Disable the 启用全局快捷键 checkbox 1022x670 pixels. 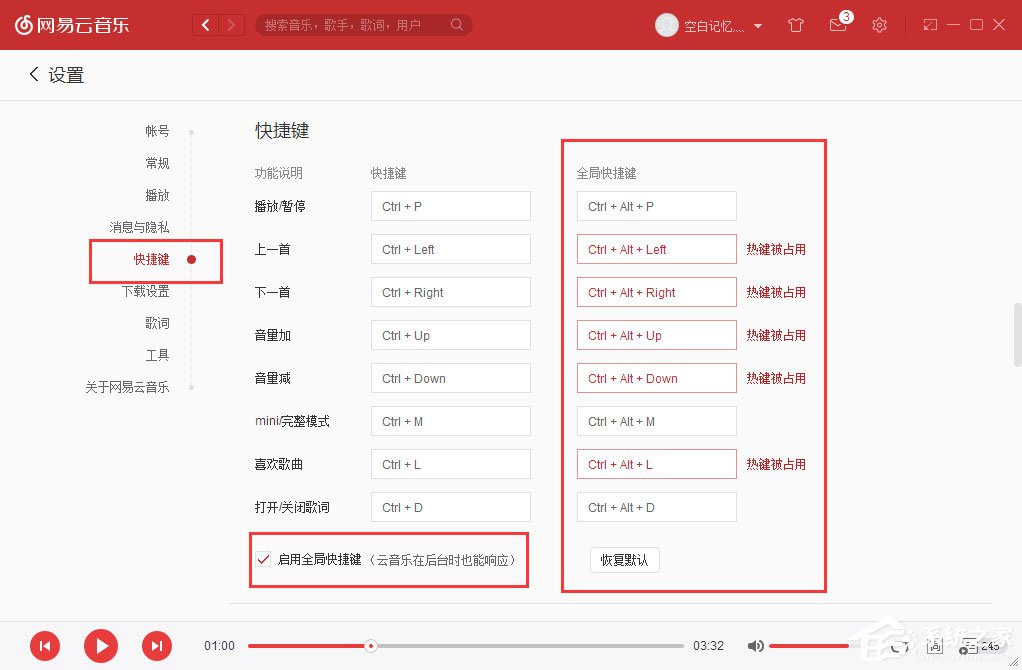(x=262, y=560)
